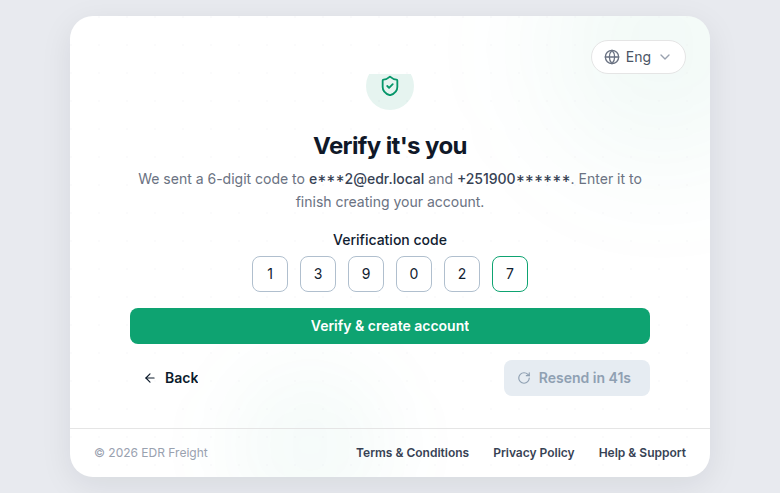Viewport: 780px width, 493px height.
Task: Click the left arrow icon beside Back
Action: tap(150, 378)
